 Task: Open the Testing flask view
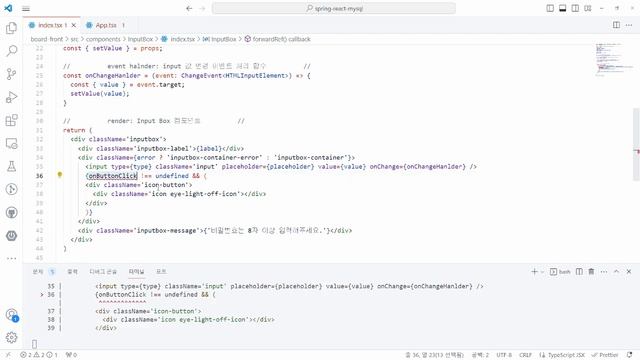pyautogui.click(x=11, y=166)
